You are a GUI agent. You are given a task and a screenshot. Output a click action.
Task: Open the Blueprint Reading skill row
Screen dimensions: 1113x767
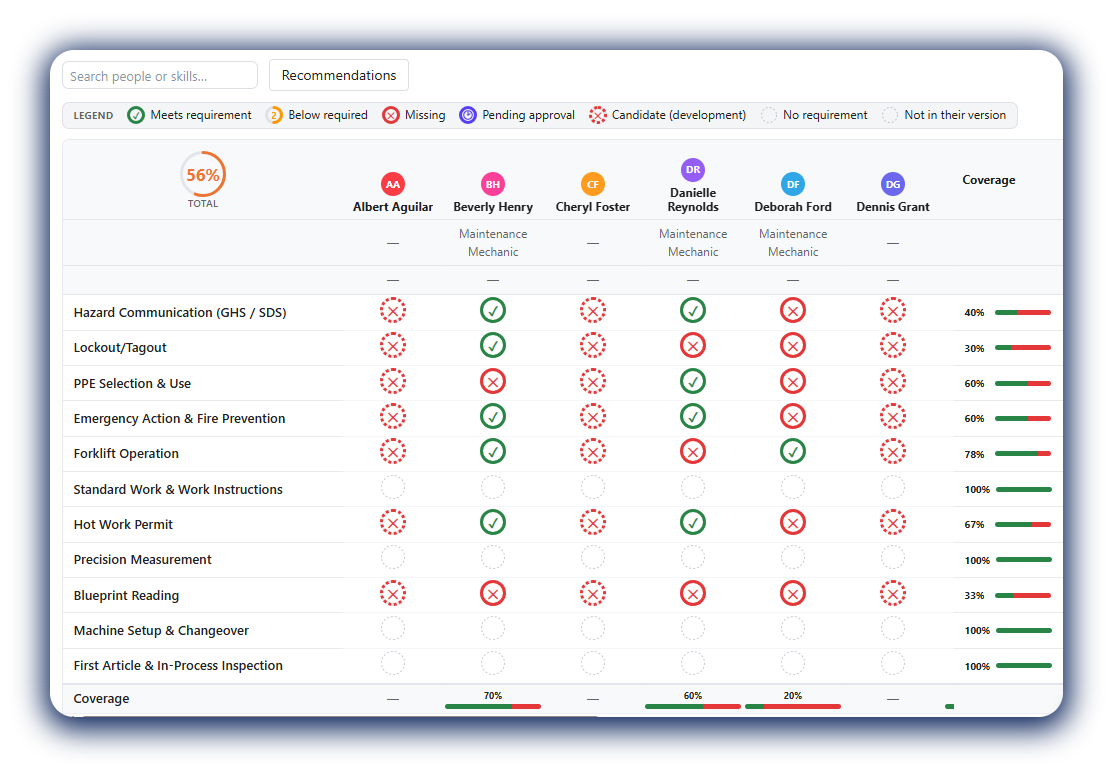(x=126, y=595)
